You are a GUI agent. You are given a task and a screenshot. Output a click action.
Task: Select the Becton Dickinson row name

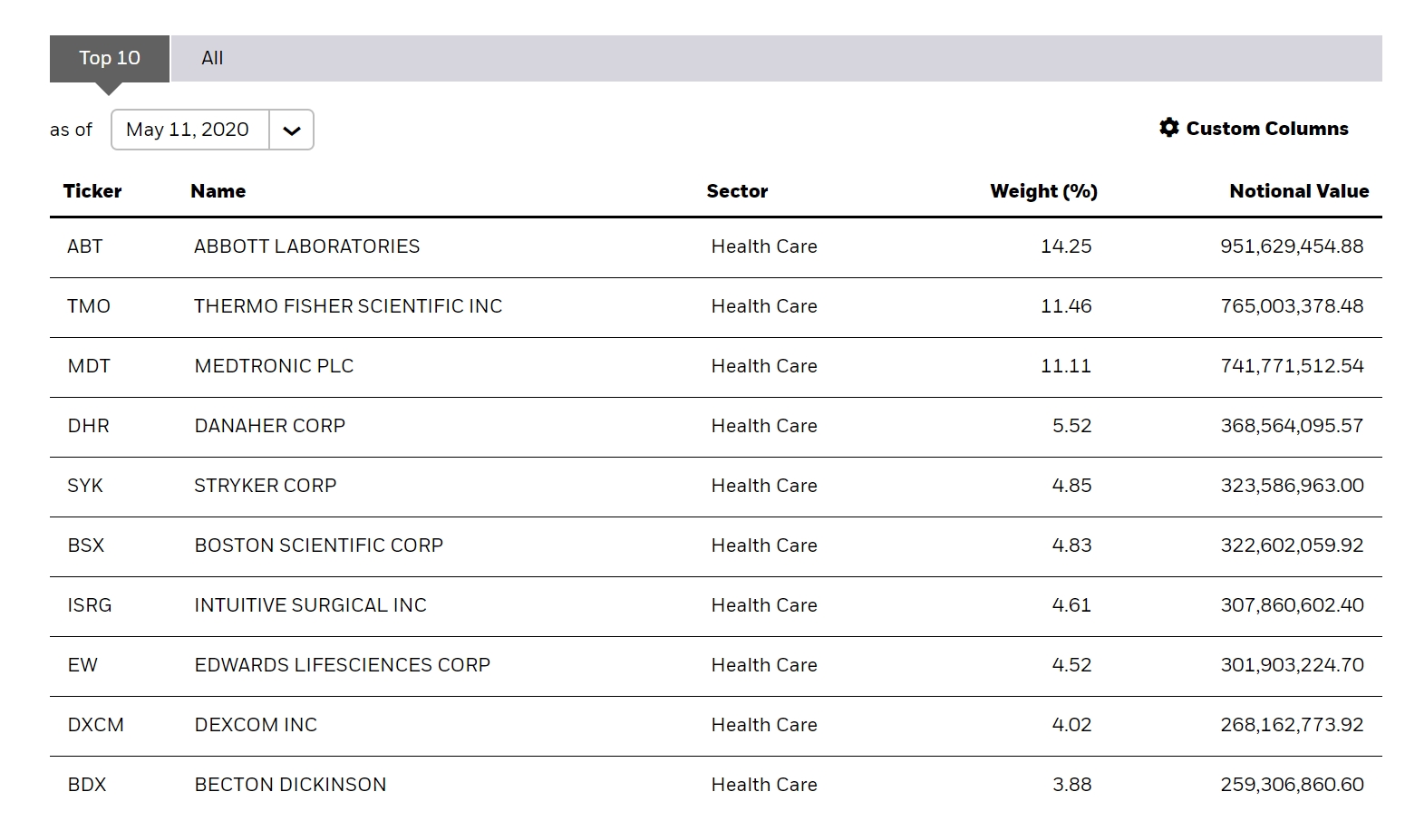click(290, 785)
